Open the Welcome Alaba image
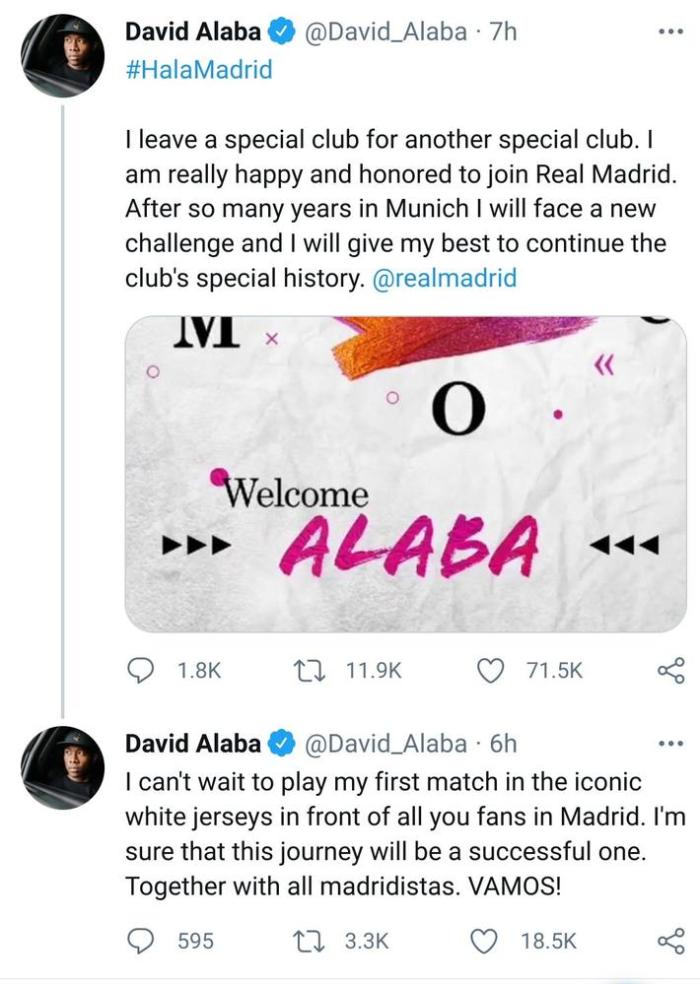The height and width of the screenshot is (984, 700). click(x=405, y=473)
